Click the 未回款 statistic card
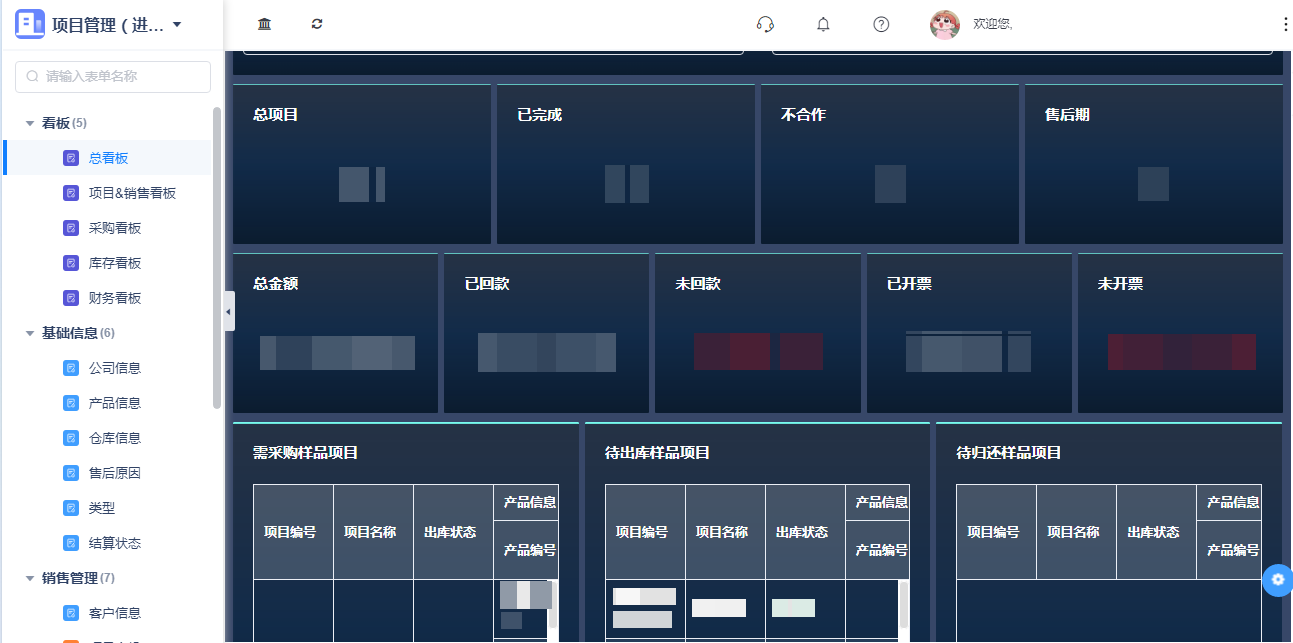This screenshot has height=643, width=1293. point(758,333)
